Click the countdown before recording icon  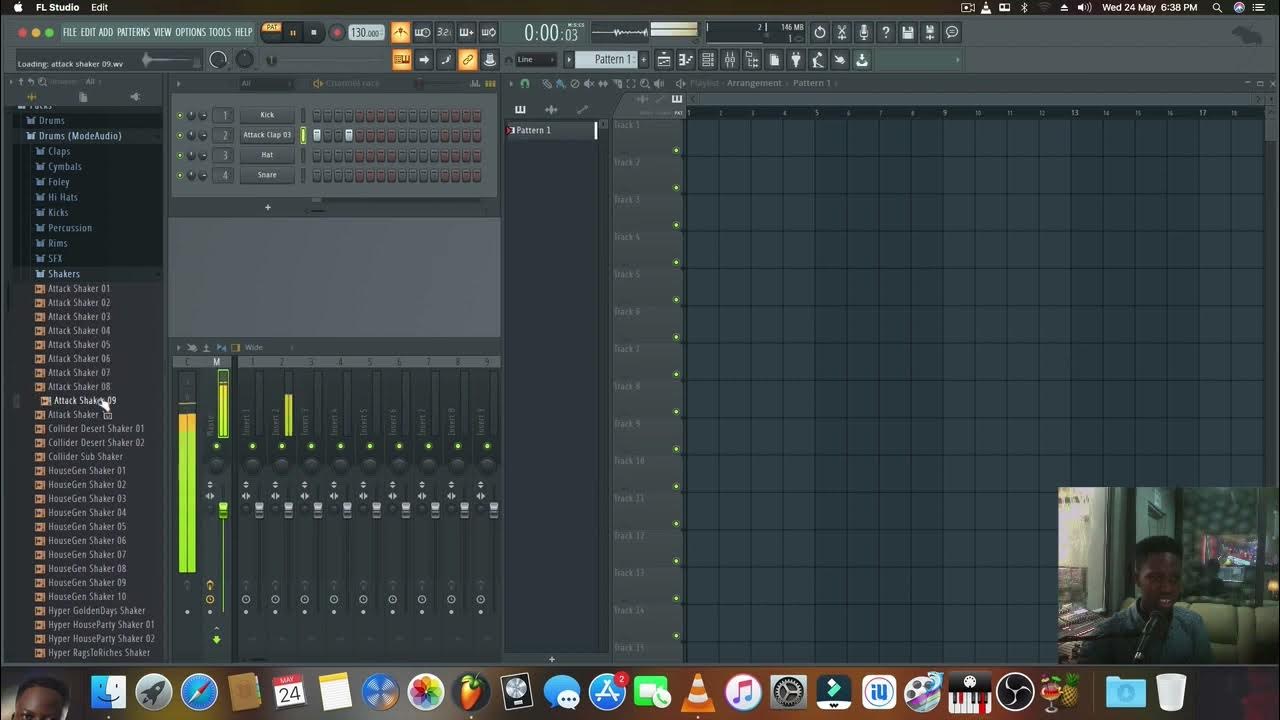444,33
